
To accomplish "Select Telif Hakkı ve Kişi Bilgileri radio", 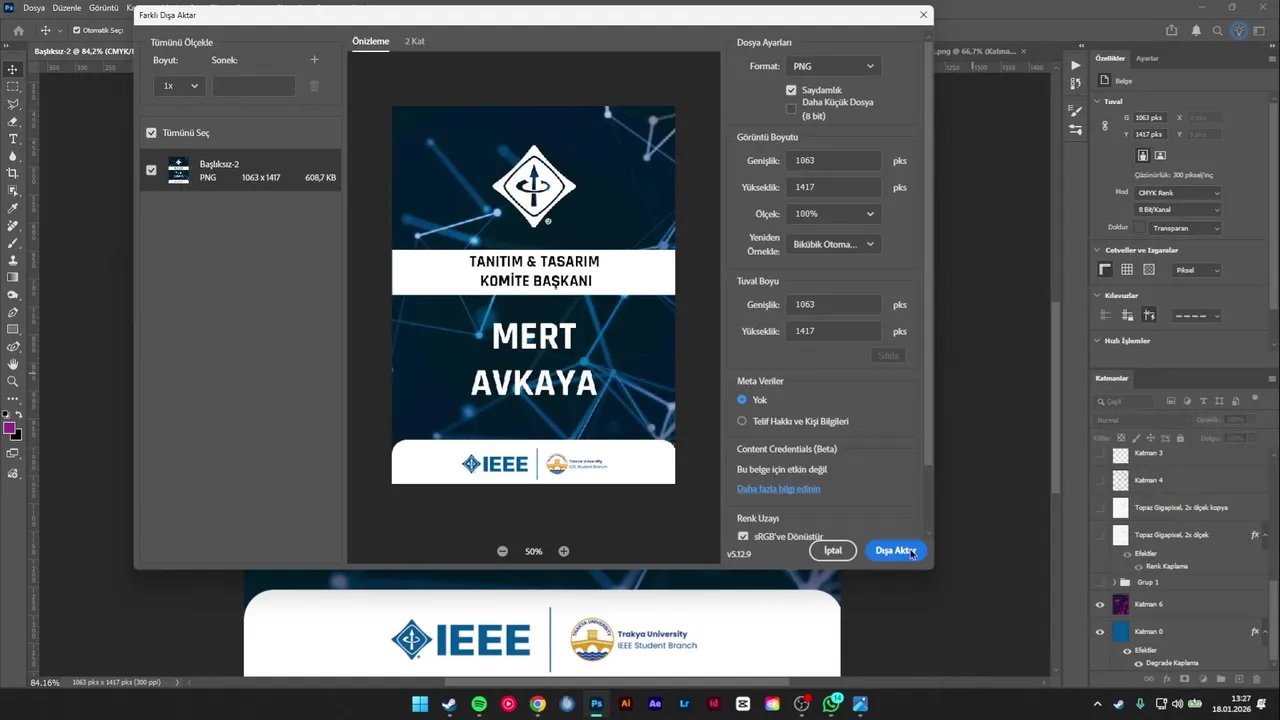I will [x=742, y=421].
